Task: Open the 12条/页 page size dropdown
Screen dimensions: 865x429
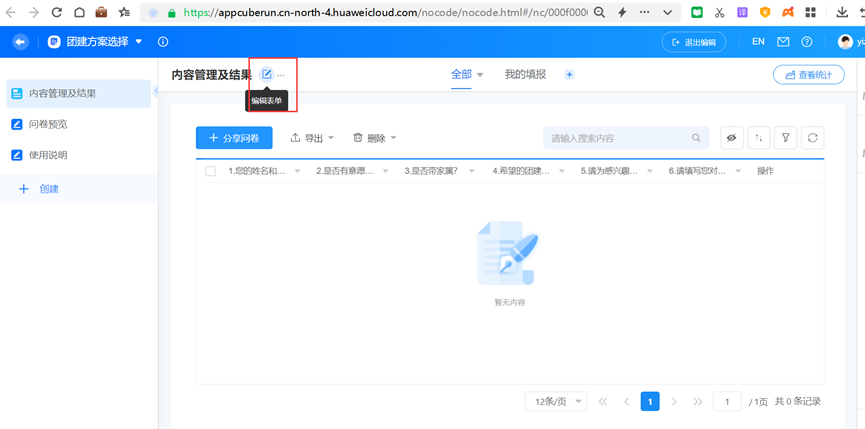Action: (556, 401)
